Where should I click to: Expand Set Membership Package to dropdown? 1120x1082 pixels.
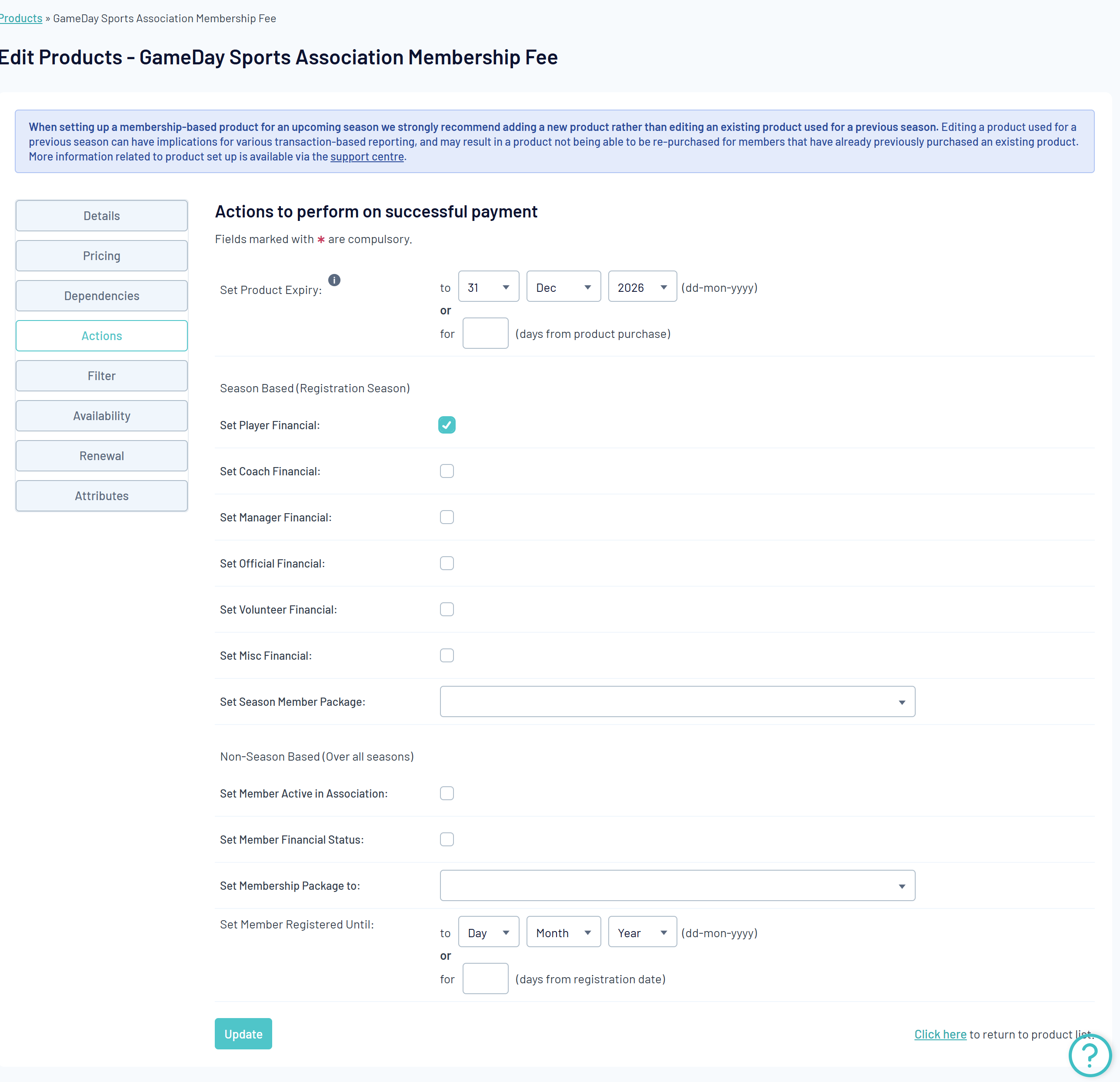[677, 886]
